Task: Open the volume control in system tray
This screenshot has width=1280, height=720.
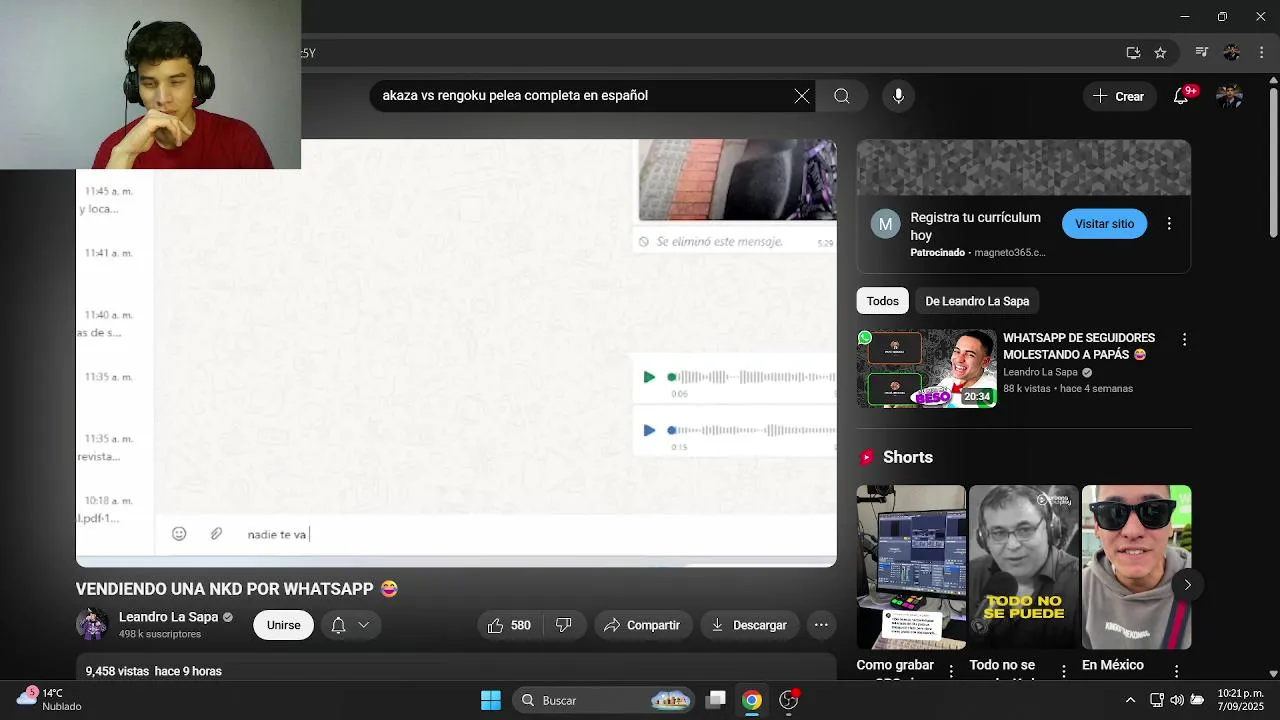Action: (x=1177, y=700)
